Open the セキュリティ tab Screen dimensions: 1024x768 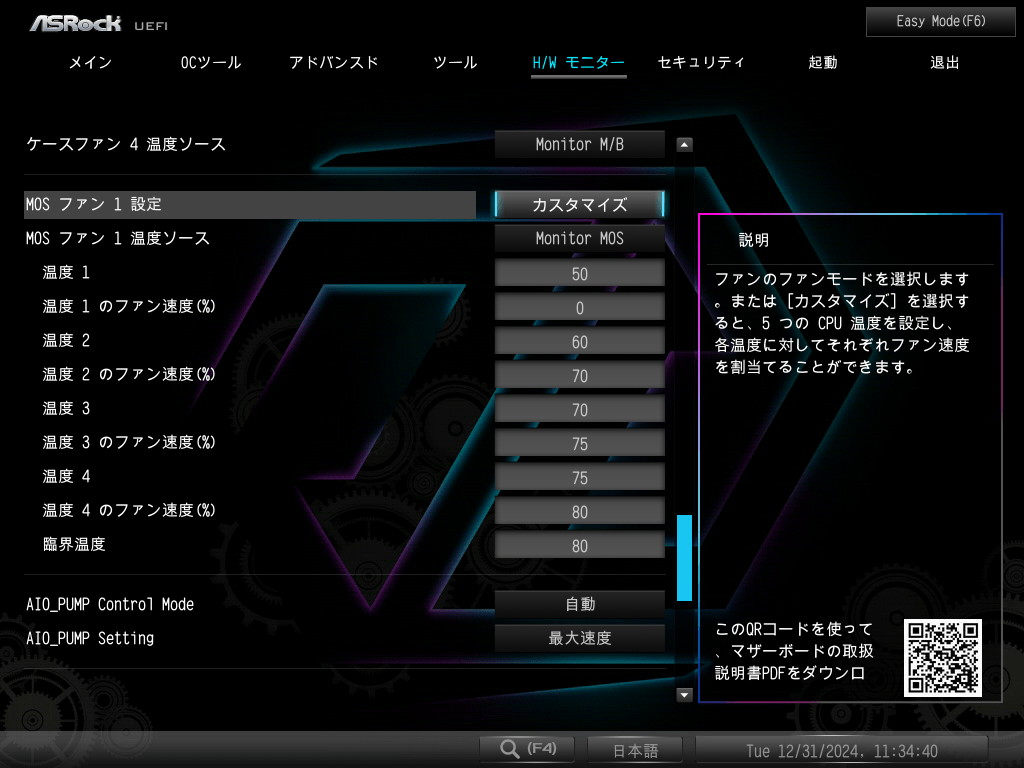click(701, 63)
